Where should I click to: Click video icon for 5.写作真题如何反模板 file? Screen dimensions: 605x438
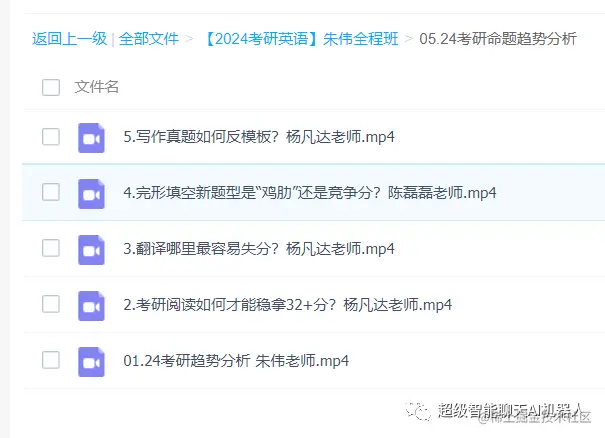coord(91,138)
